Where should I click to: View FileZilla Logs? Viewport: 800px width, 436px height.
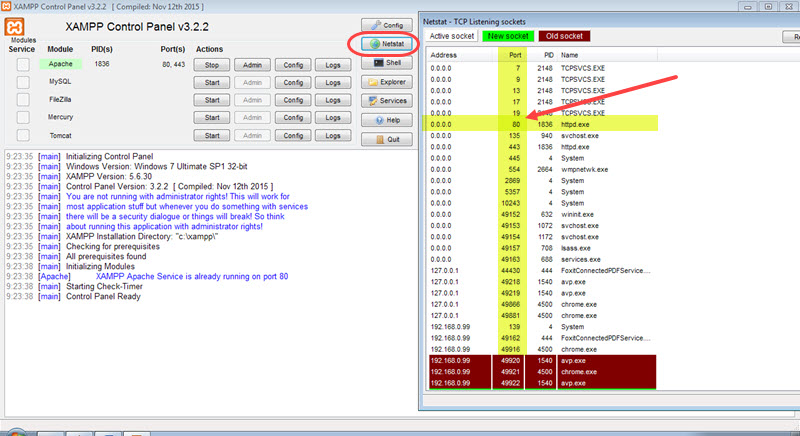coord(333,100)
